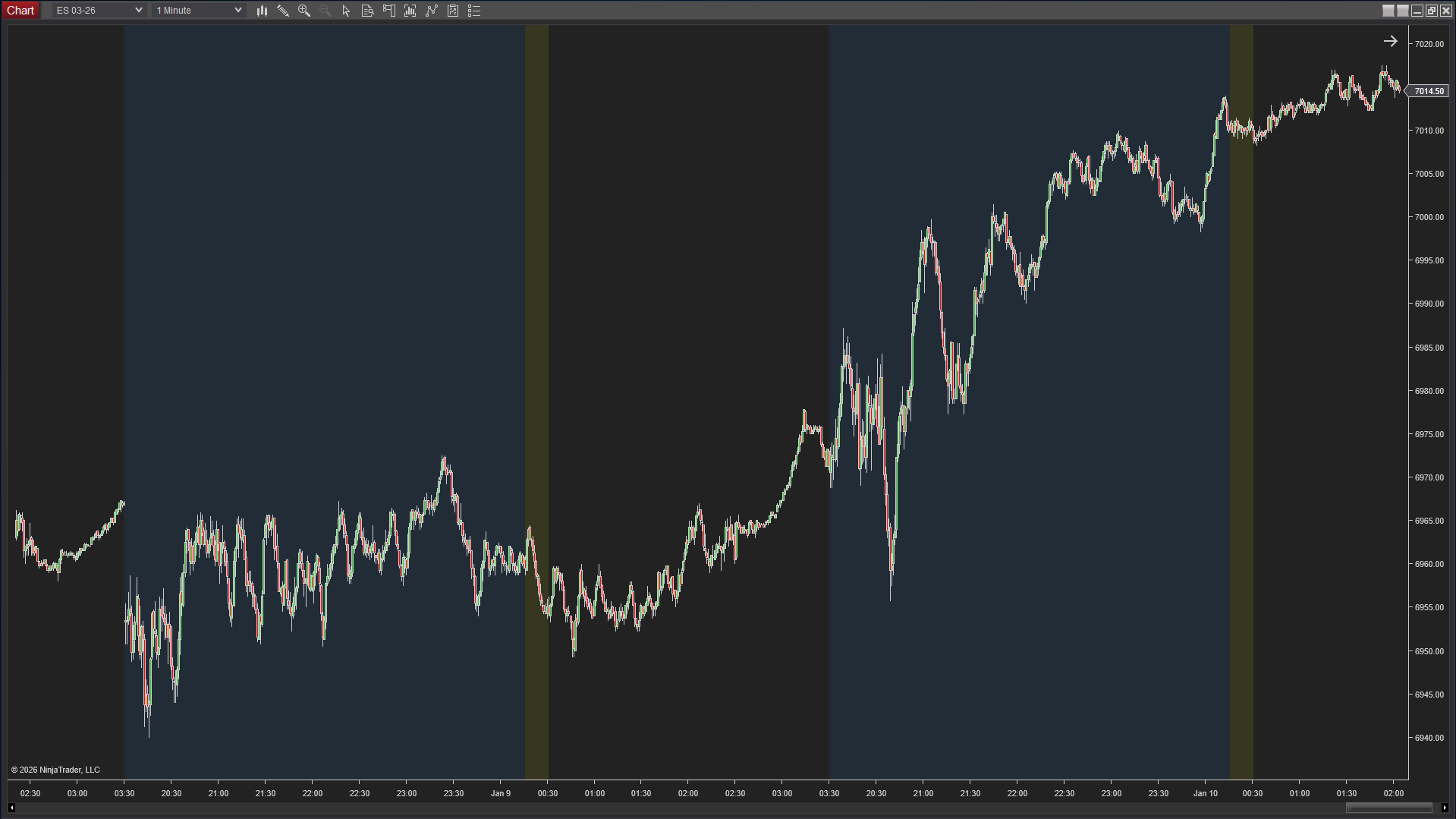Select the drawing tools pencil icon

point(283,11)
